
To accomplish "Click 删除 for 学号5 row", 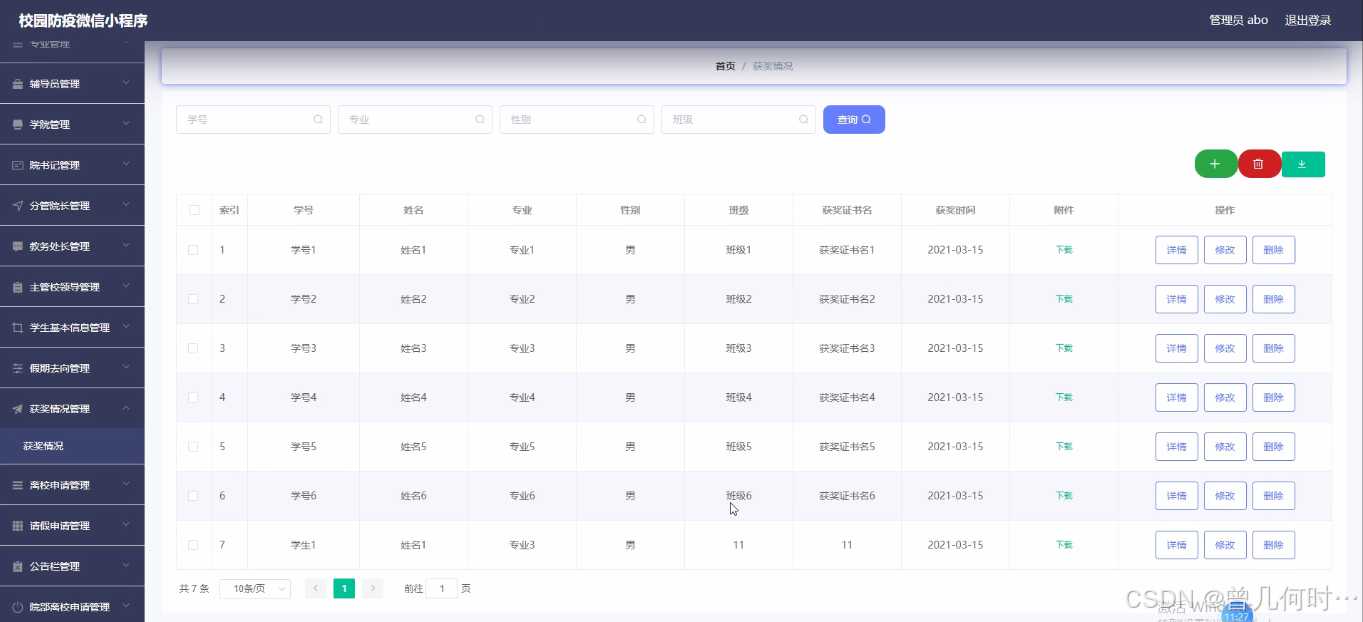I will pos(1273,446).
